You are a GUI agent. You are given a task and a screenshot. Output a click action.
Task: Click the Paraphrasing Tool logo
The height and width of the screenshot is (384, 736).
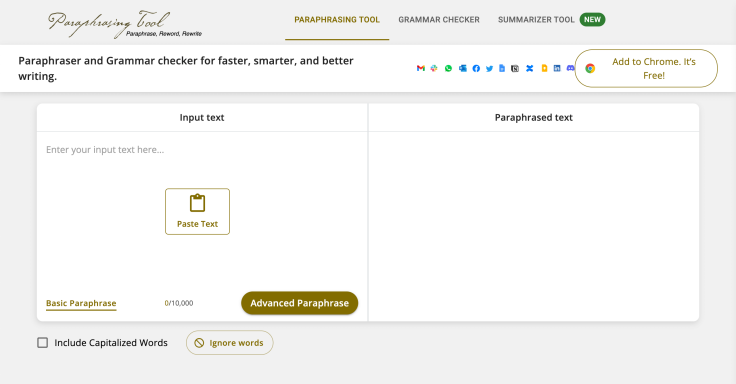pyautogui.click(x=125, y=24)
